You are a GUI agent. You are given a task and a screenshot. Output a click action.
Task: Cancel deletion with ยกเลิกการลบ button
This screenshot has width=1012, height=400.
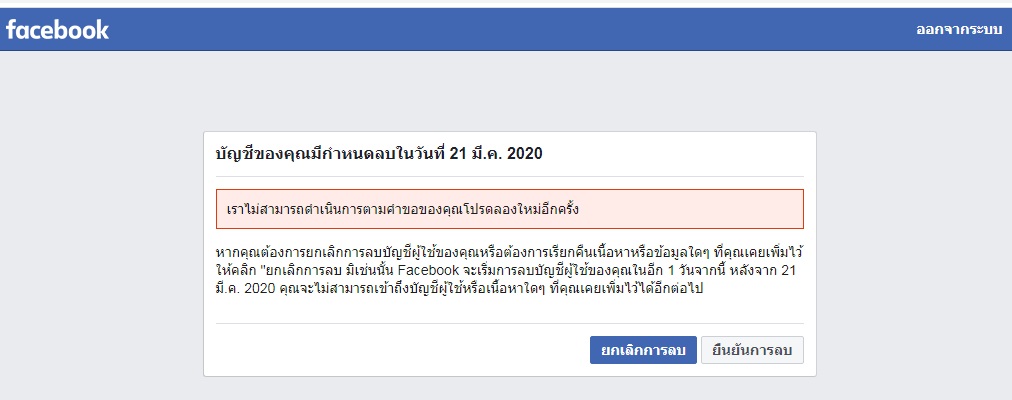pyautogui.click(x=643, y=350)
